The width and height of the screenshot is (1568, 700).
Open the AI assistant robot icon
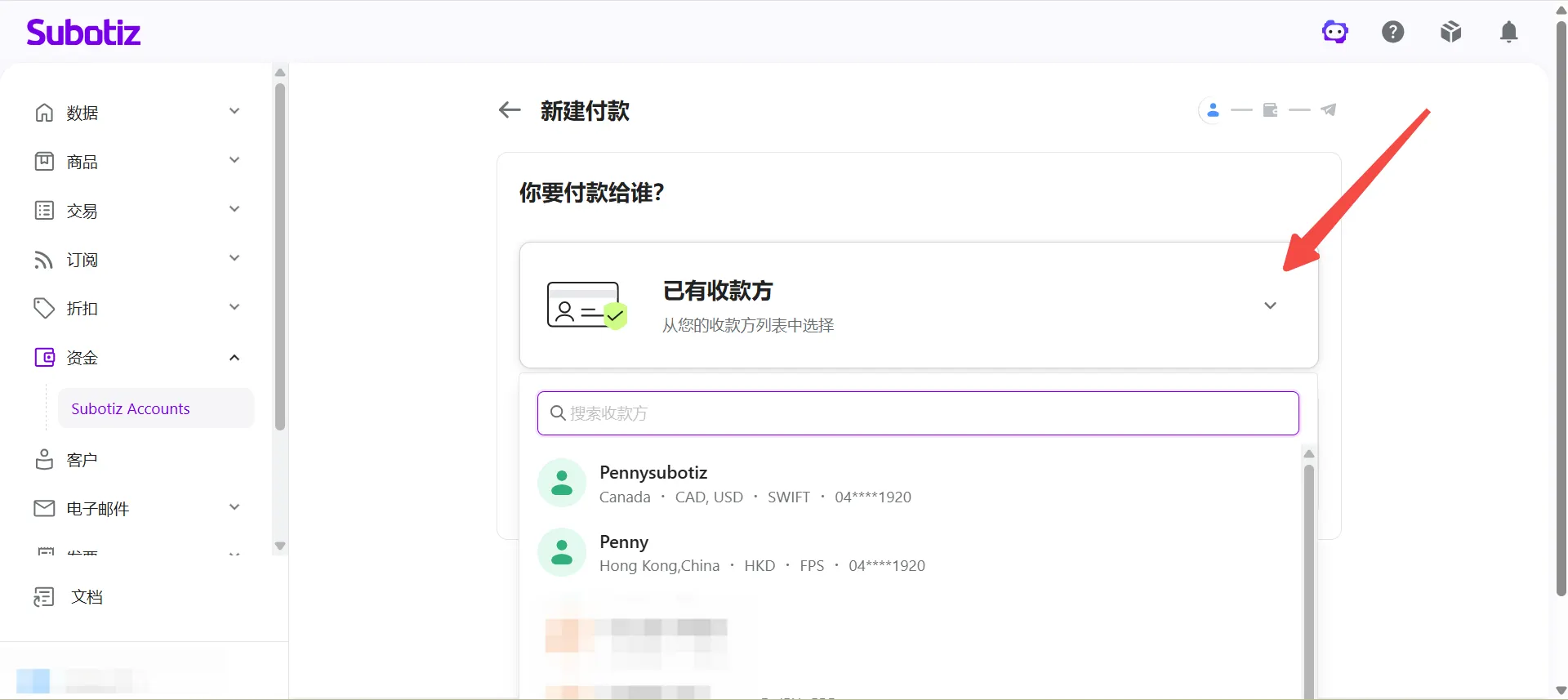tap(1334, 32)
